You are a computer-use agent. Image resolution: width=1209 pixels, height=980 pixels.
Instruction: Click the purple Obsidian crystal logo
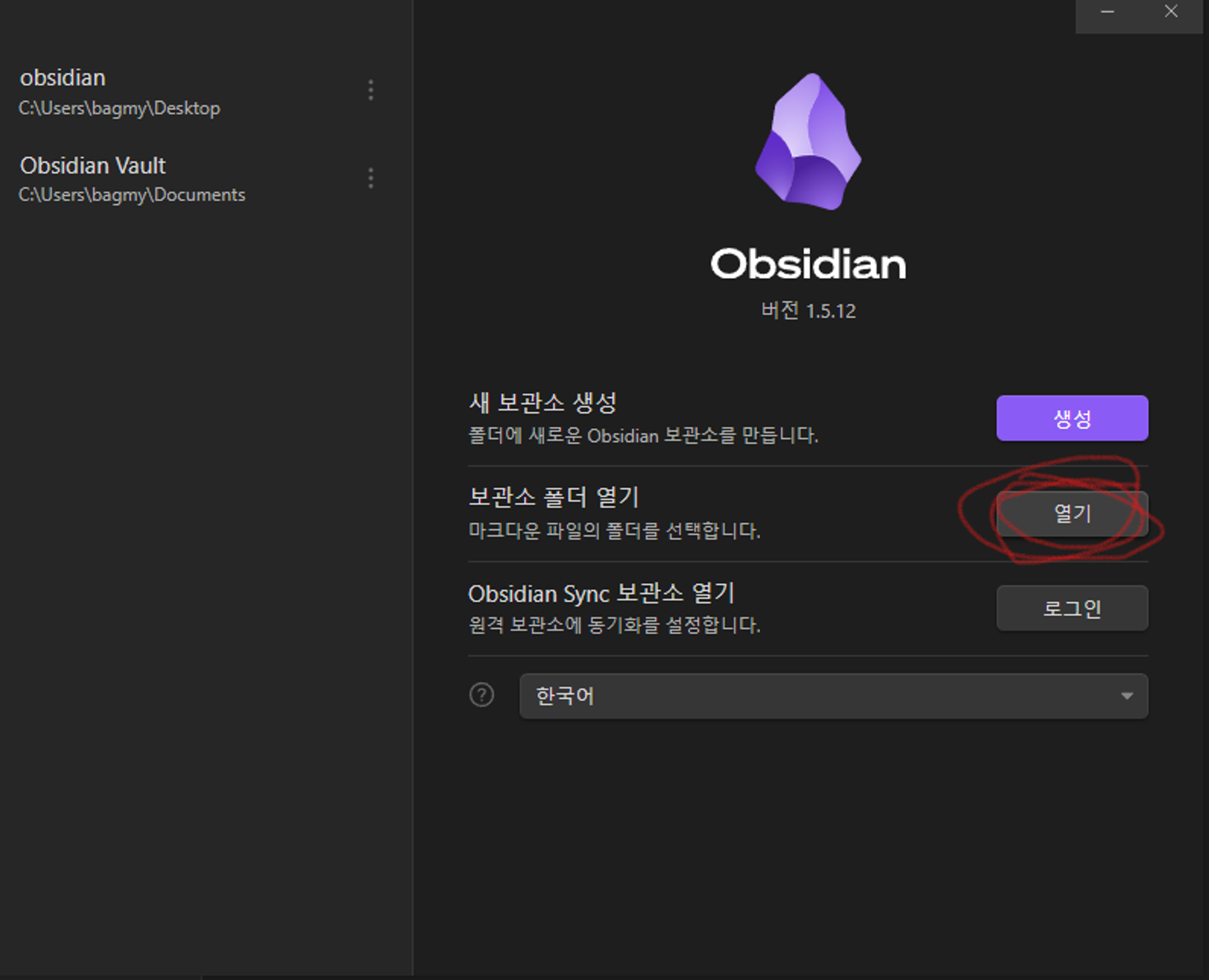pos(809,142)
